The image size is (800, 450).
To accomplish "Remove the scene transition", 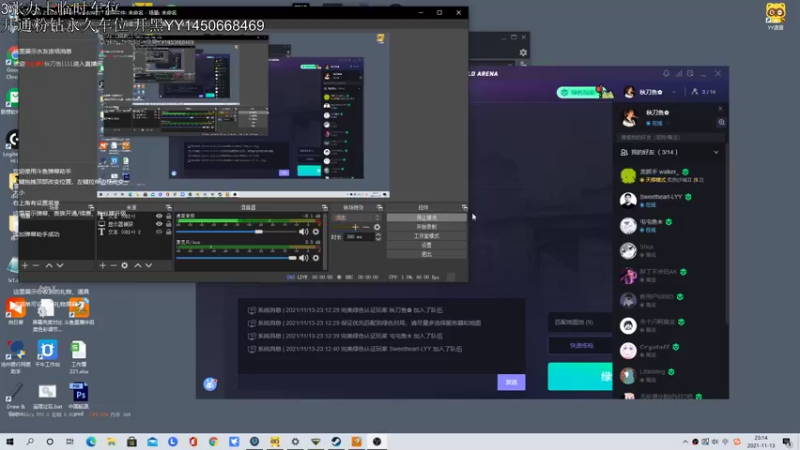I will click(x=366, y=227).
